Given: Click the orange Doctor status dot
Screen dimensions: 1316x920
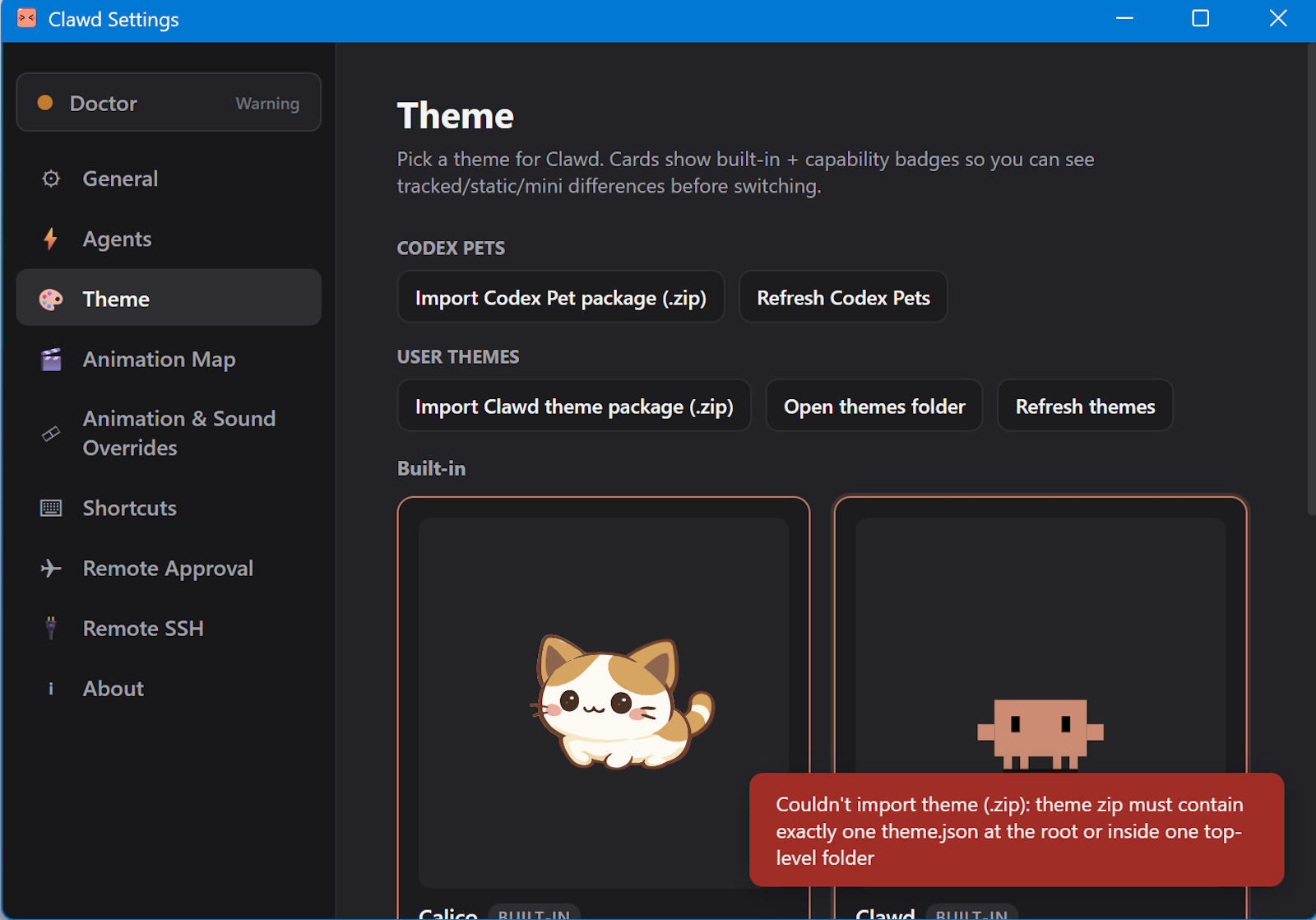Looking at the screenshot, I should pyautogui.click(x=45, y=103).
